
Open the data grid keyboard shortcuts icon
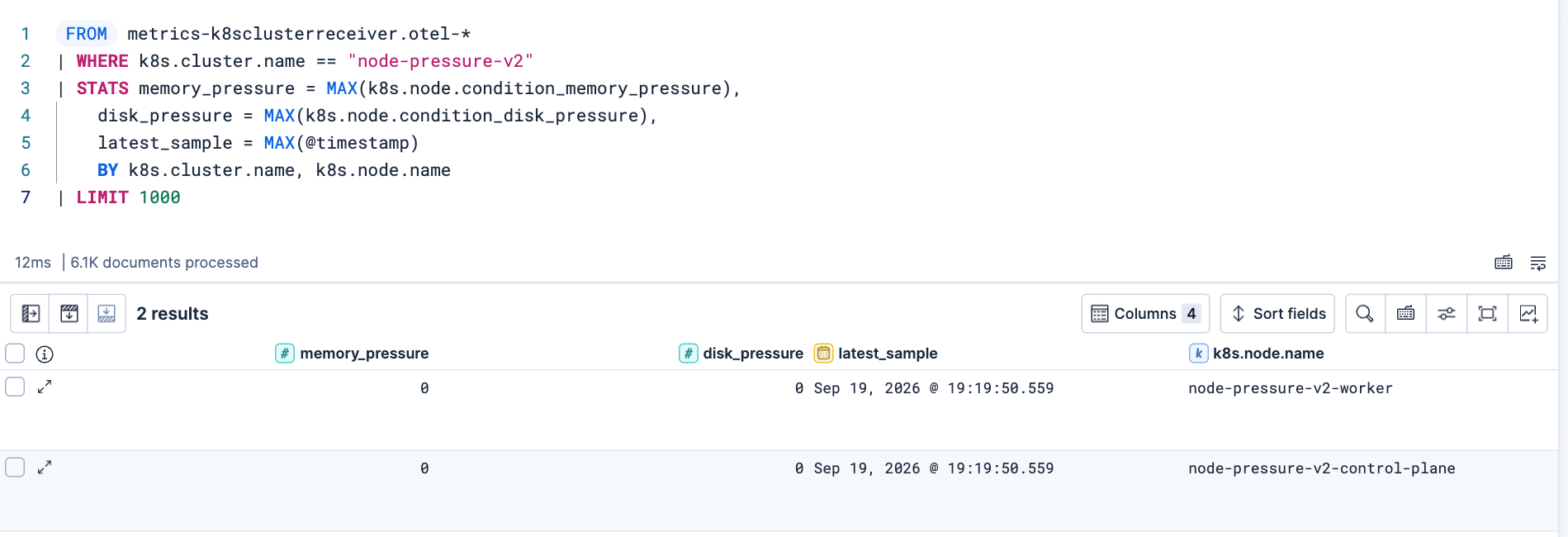point(1405,314)
